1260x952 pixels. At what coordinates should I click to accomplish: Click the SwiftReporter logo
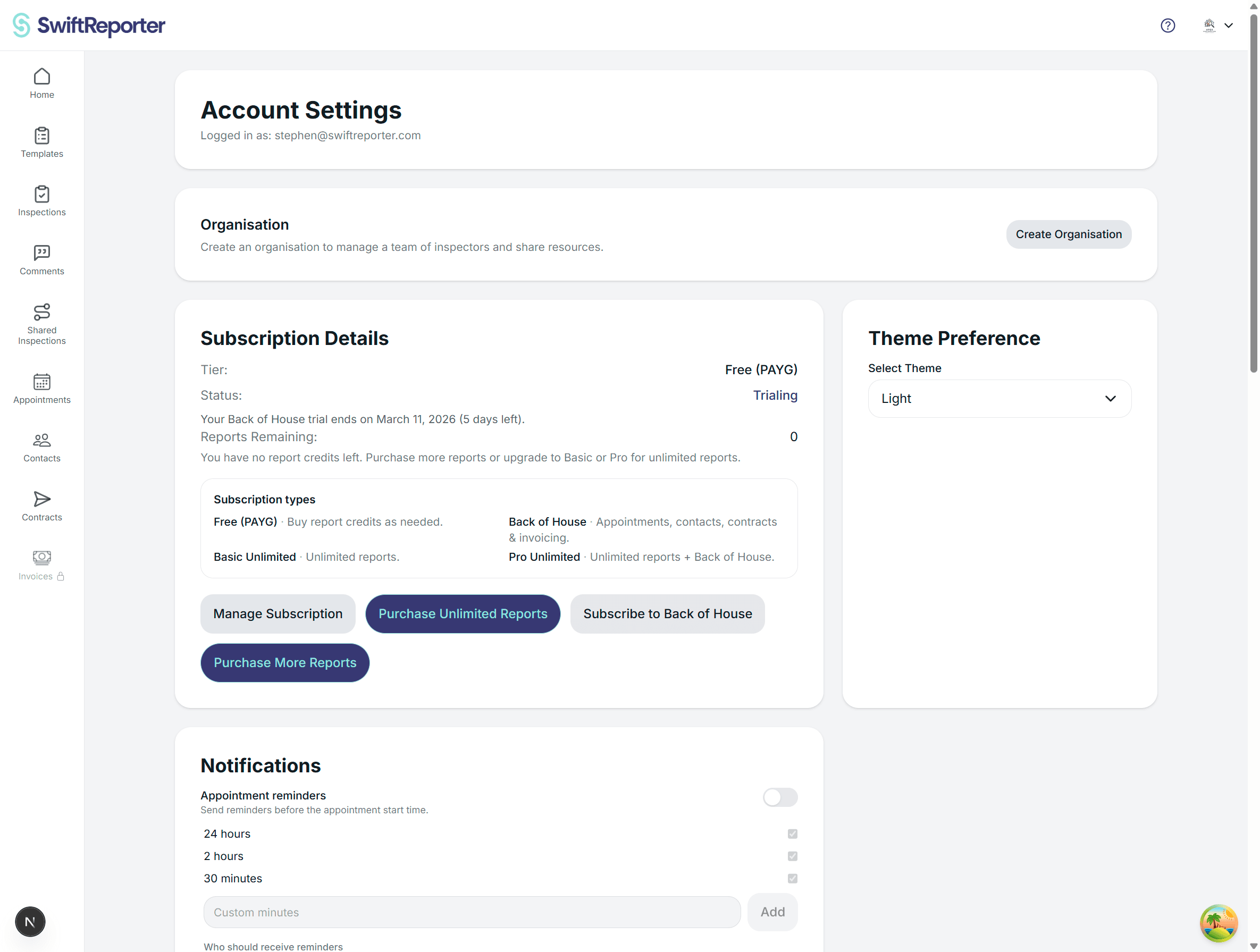[89, 25]
